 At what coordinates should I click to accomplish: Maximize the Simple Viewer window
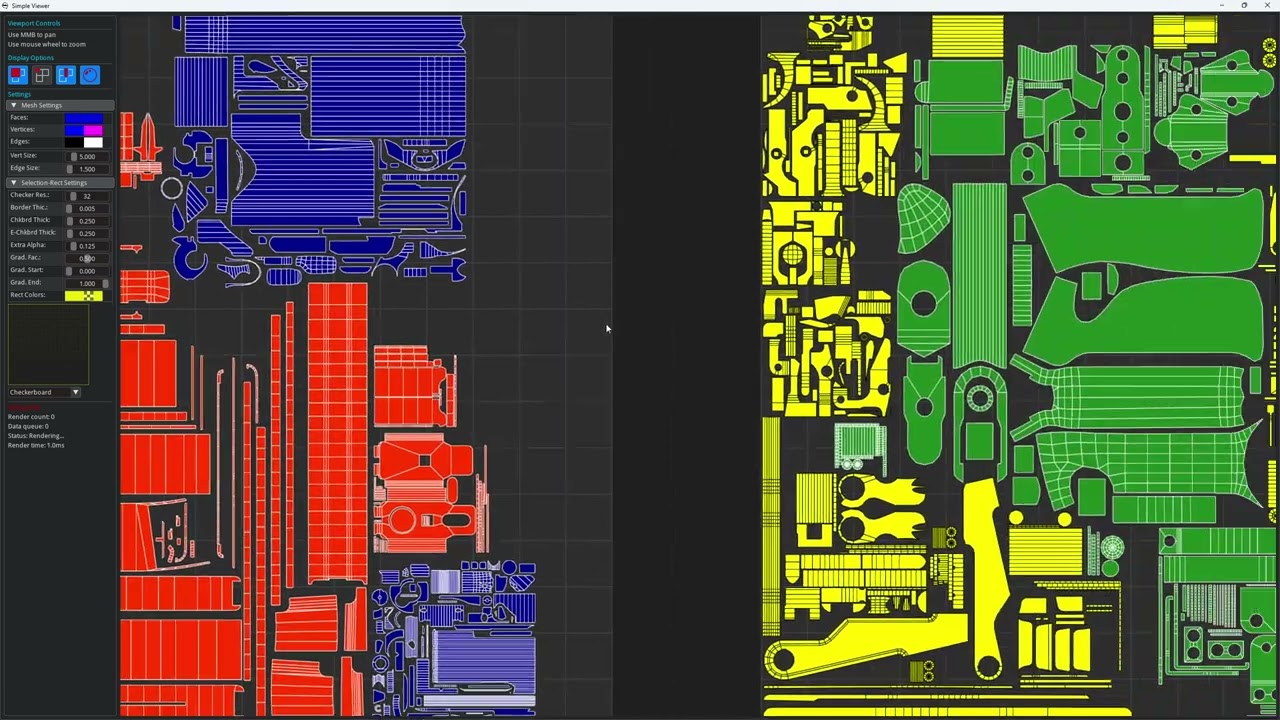coord(1244,6)
